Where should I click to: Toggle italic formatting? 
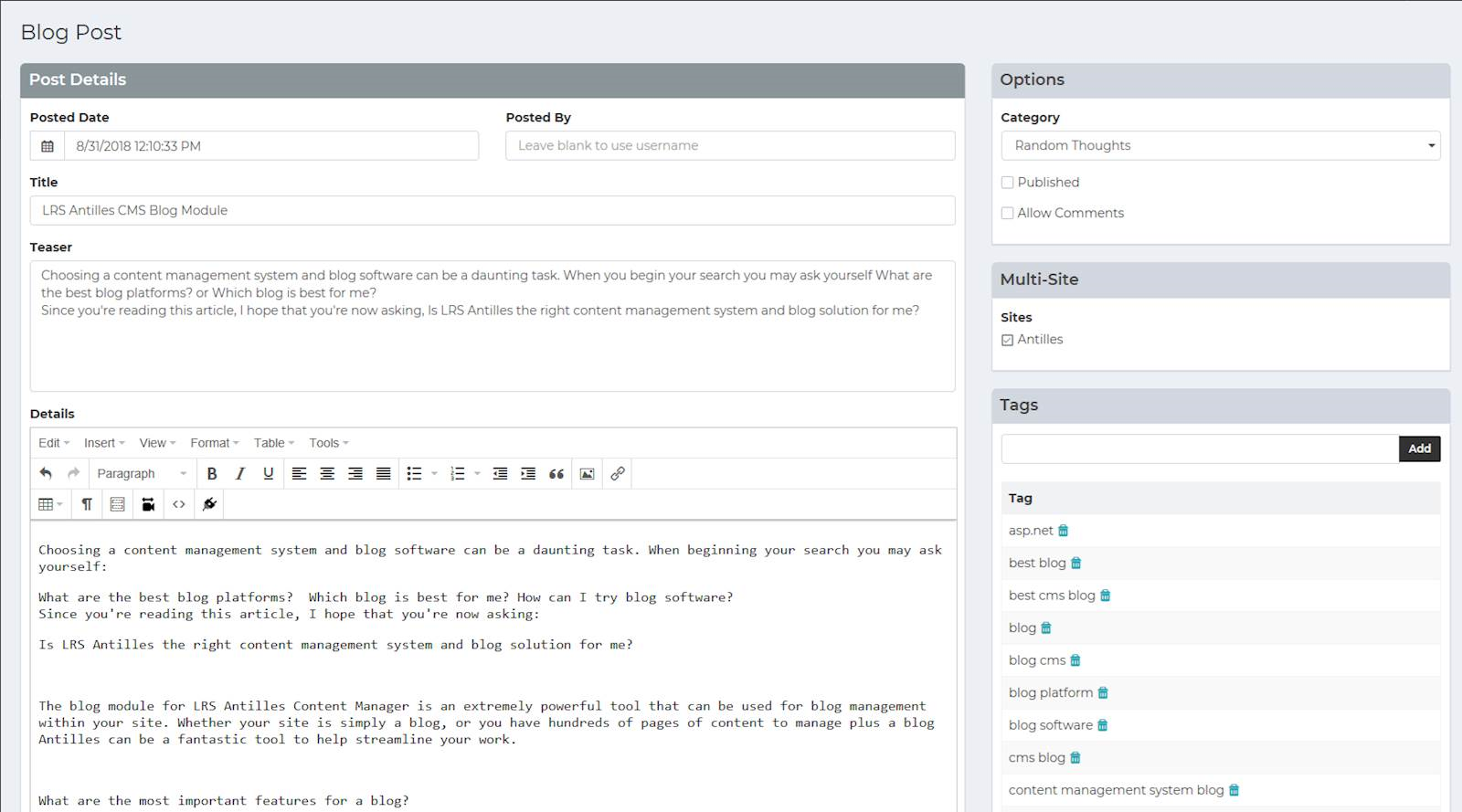coord(240,473)
